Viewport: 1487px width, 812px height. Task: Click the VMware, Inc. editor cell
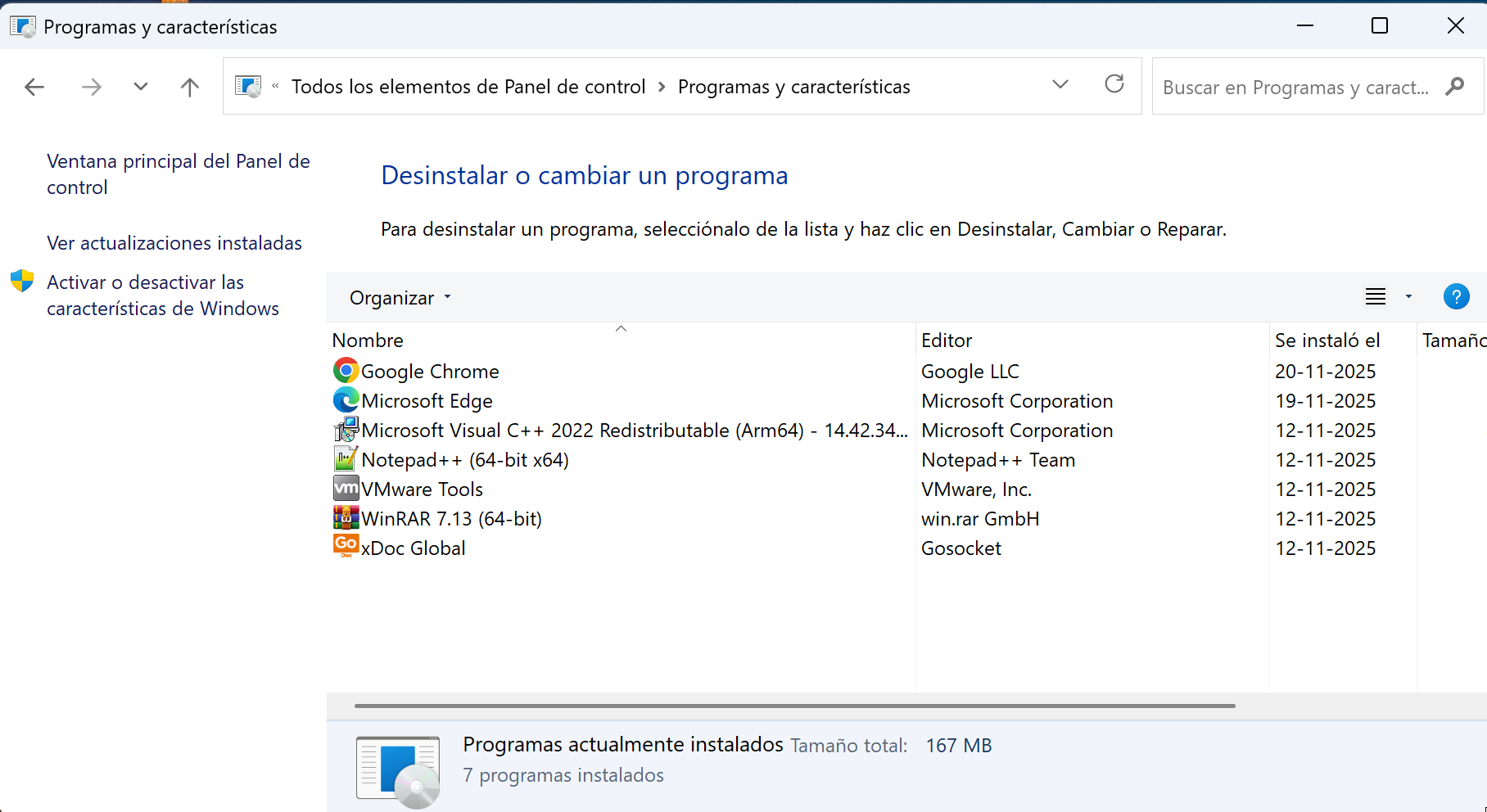coord(976,489)
